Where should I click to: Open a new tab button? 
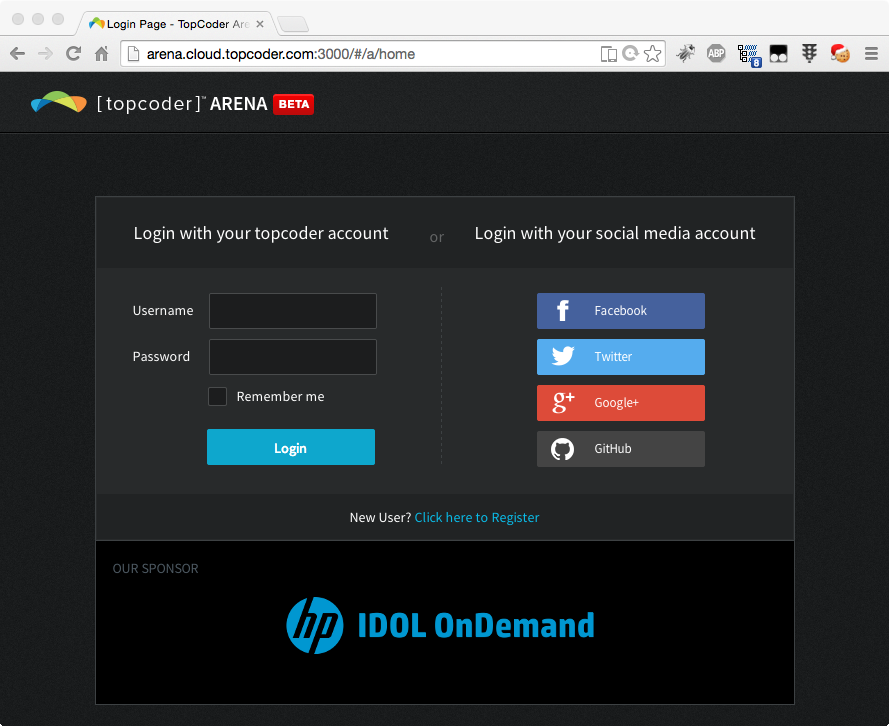[x=292, y=23]
